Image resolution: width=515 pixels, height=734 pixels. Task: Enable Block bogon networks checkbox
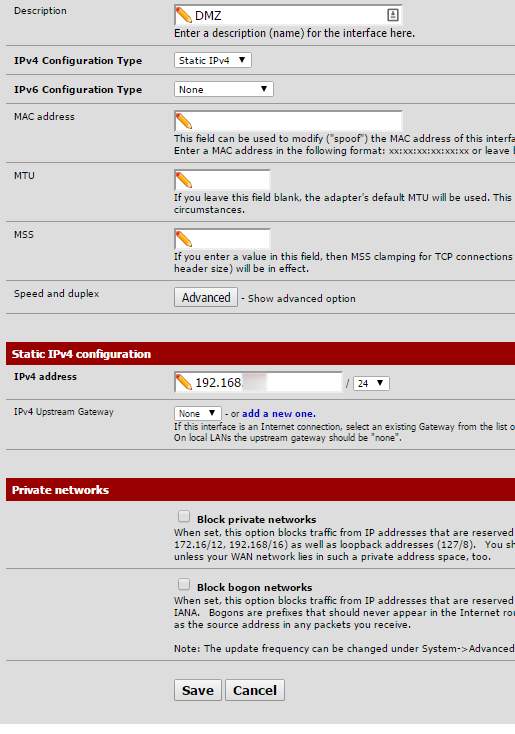[x=184, y=584]
